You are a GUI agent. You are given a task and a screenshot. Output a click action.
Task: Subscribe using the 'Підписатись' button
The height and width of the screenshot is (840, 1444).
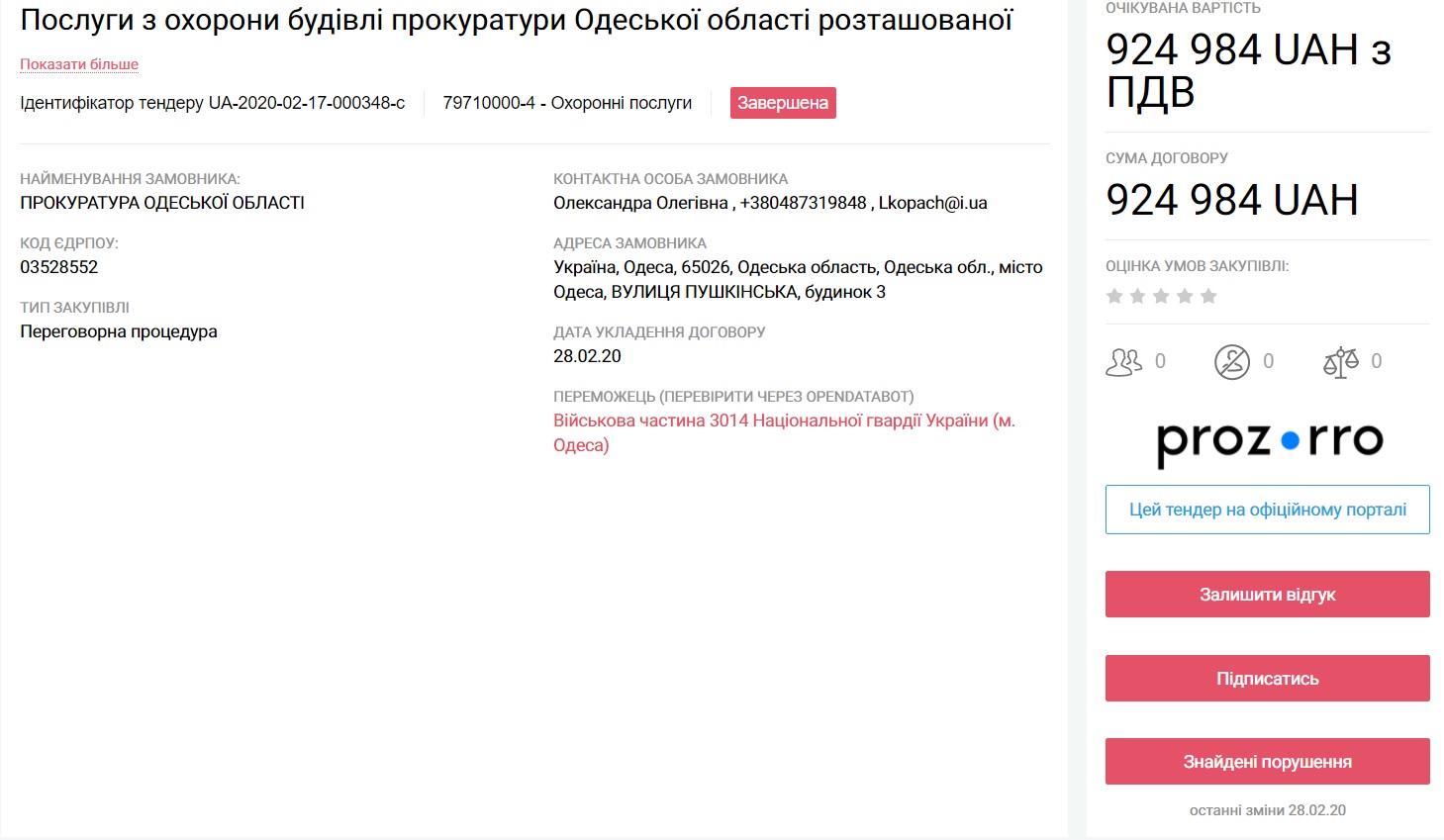pos(1268,679)
